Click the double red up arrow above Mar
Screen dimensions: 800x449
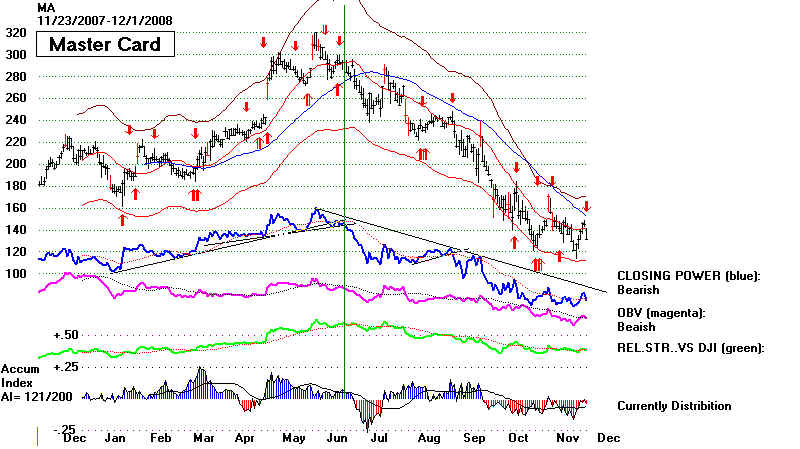tap(196, 195)
